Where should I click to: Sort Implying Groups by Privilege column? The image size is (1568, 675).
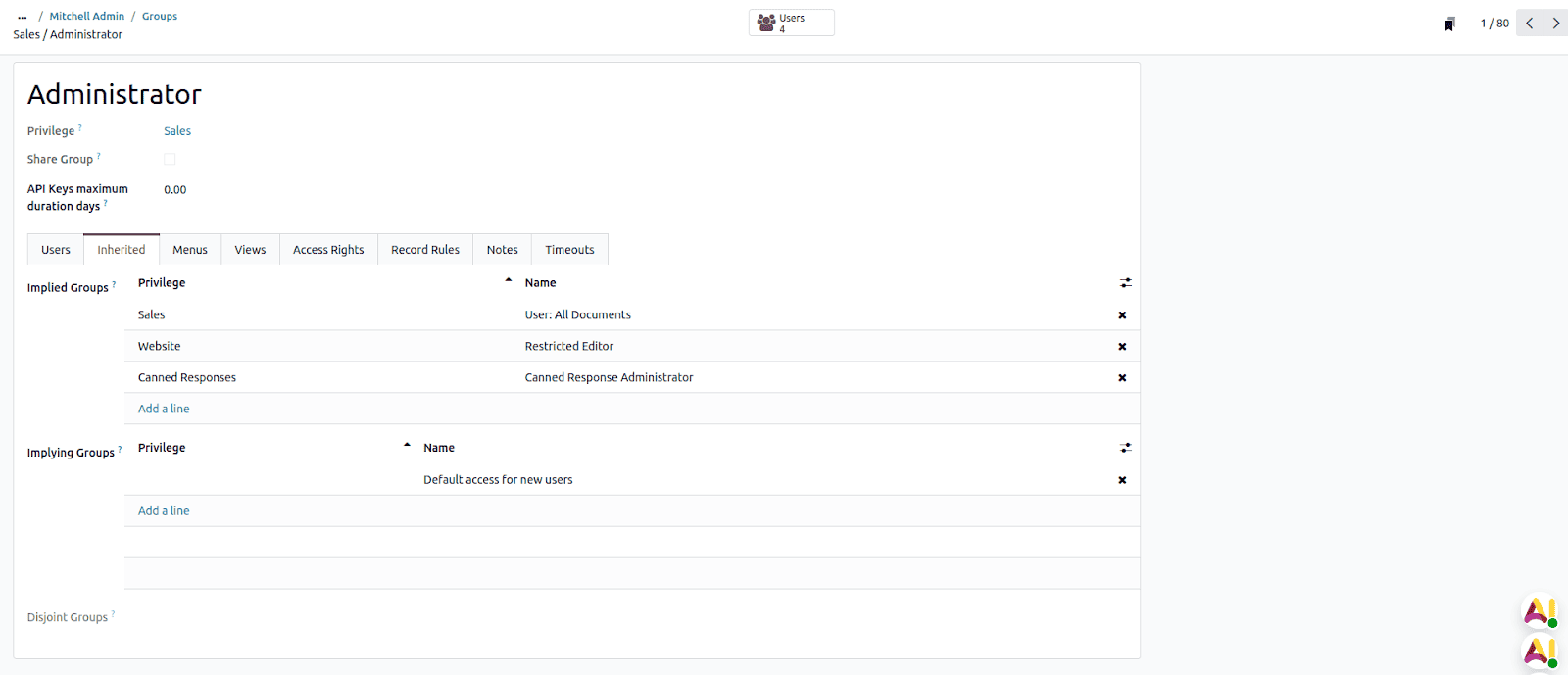click(x=162, y=448)
